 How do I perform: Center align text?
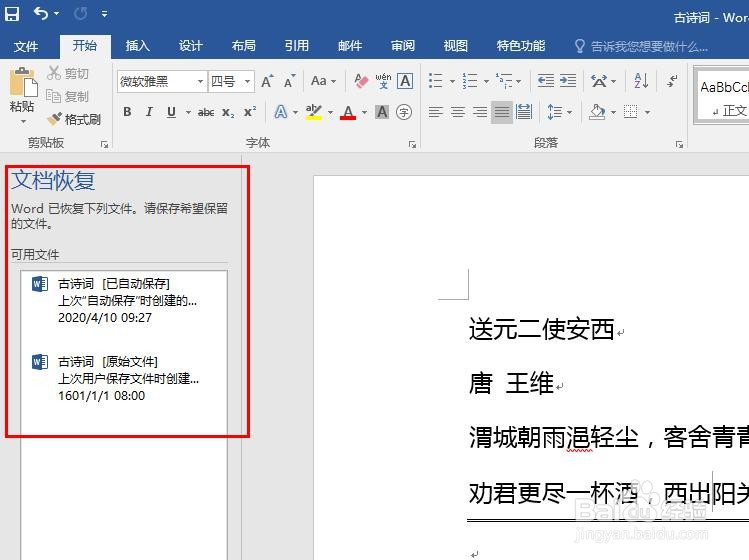click(x=458, y=112)
